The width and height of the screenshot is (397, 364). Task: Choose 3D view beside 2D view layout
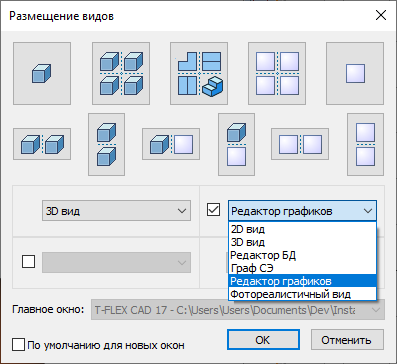pos(171,144)
